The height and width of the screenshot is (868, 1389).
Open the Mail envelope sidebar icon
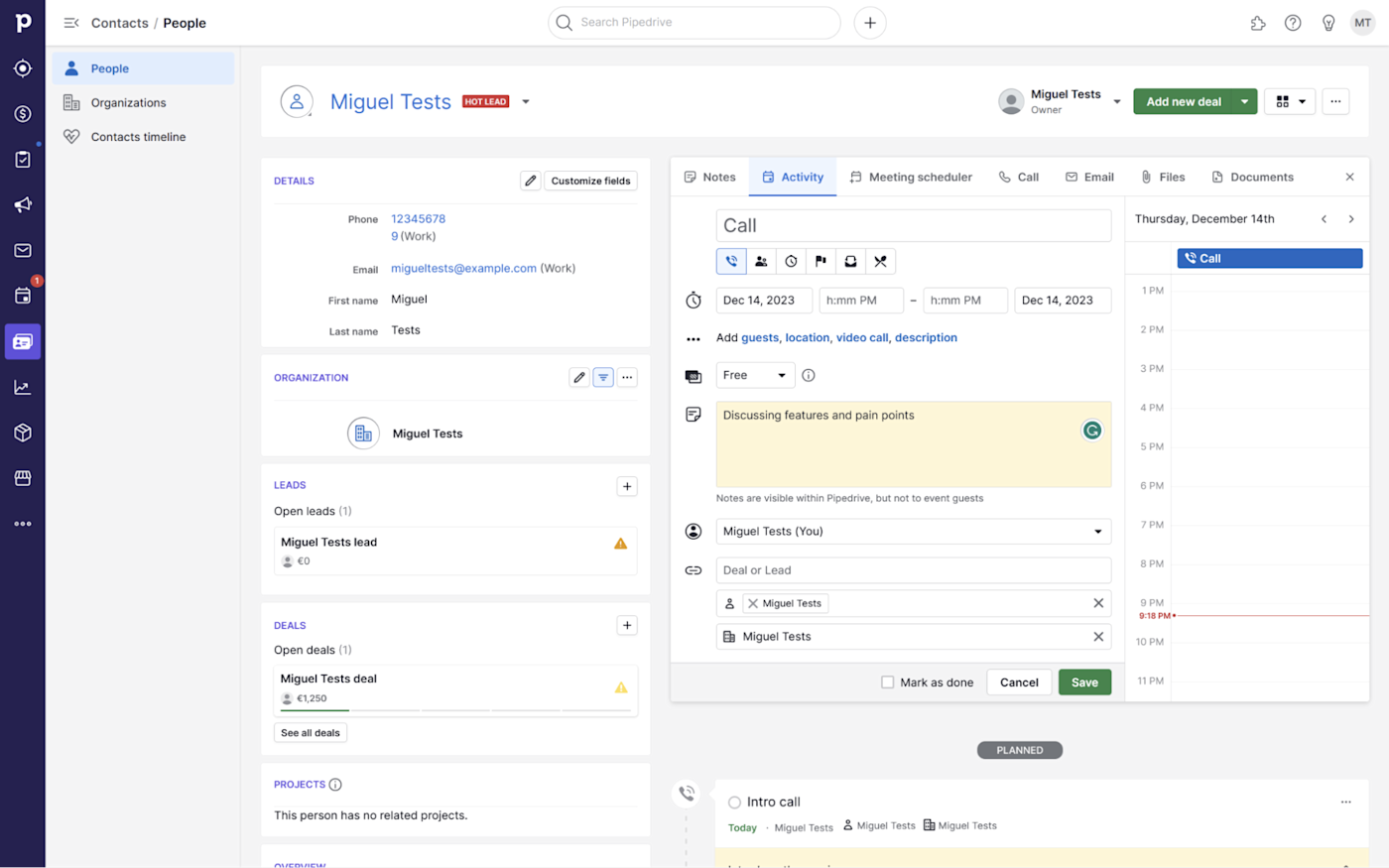click(23, 251)
